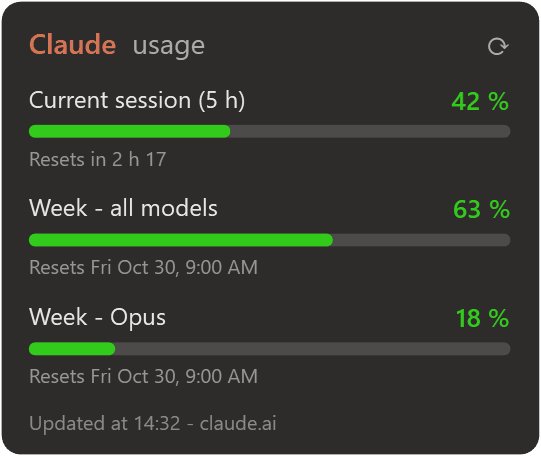Open the claude.ai link text
The height and width of the screenshot is (456, 541).
[x=238, y=423]
